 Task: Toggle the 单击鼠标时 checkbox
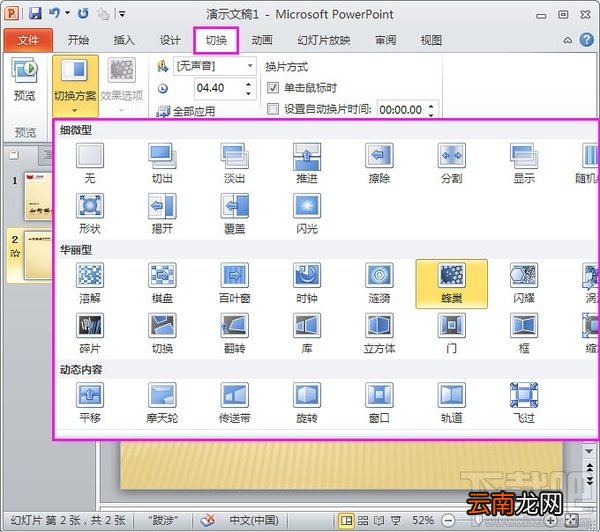(x=272, y=88)
